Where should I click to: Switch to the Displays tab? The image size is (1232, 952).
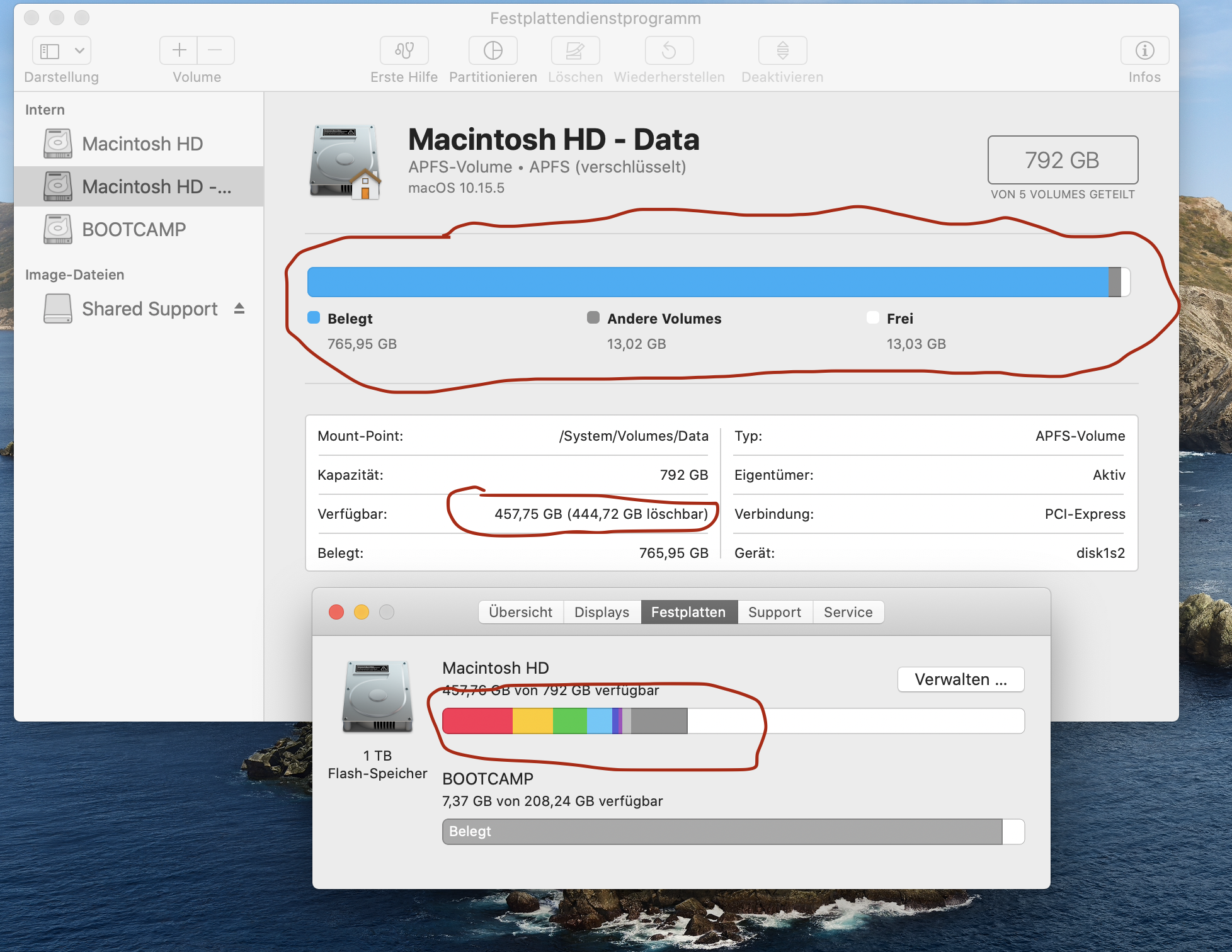(x=602, y=612)
